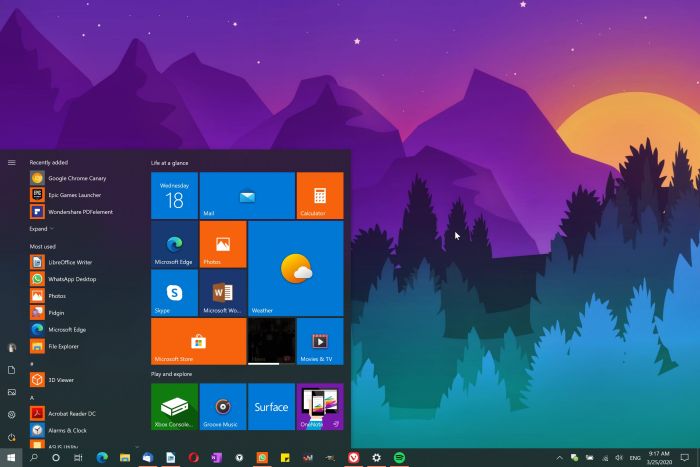Viewport: 700px width, 467px height.
Task: Open Settings gear in the Start sidebar
Action: (12, 415)
